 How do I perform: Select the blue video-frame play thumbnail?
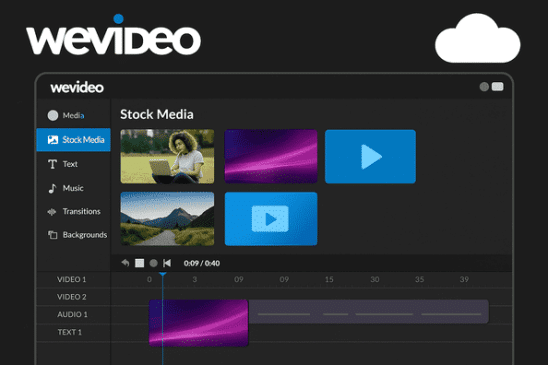pyautogui.click(x=271, y=219)
